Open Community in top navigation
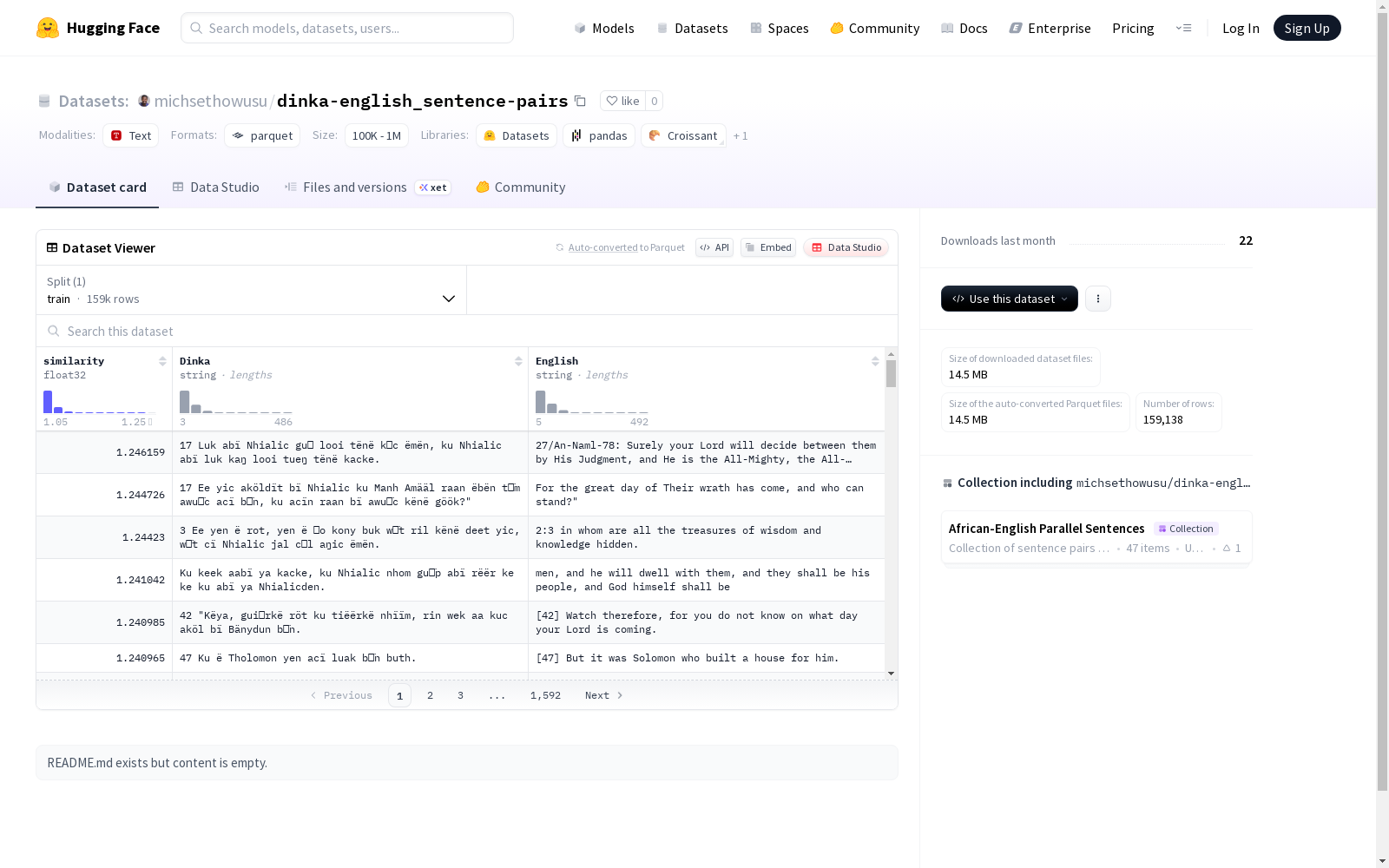 pyautogui.click(x=875, y=28)
